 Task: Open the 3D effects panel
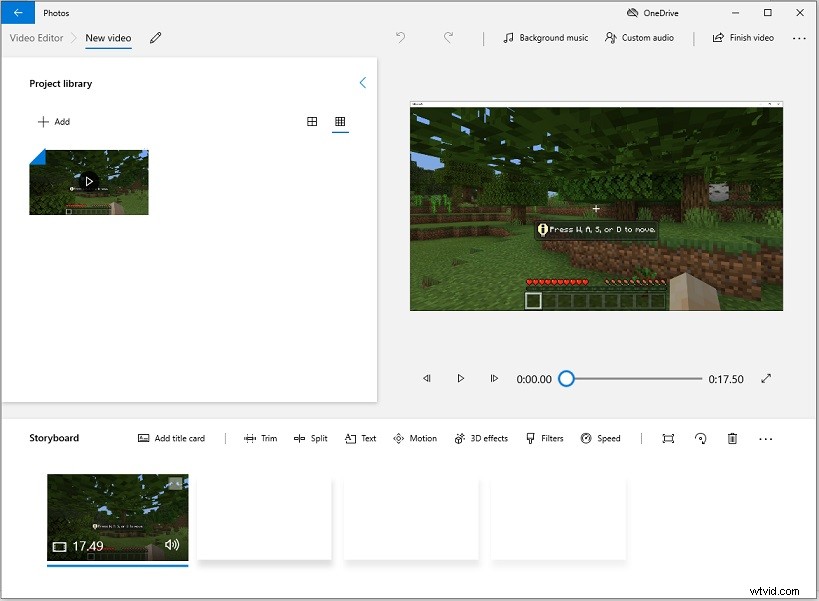pos(480,438)
